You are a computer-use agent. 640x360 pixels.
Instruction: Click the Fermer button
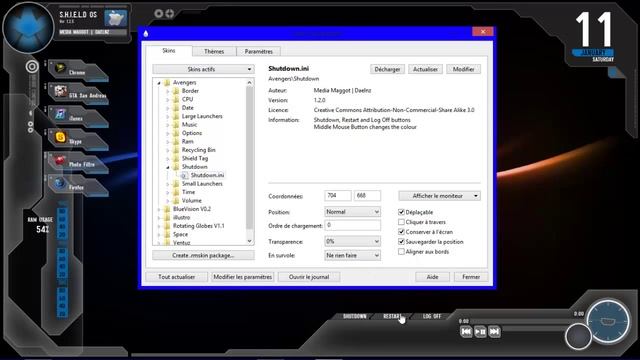[x=471, y=277]
